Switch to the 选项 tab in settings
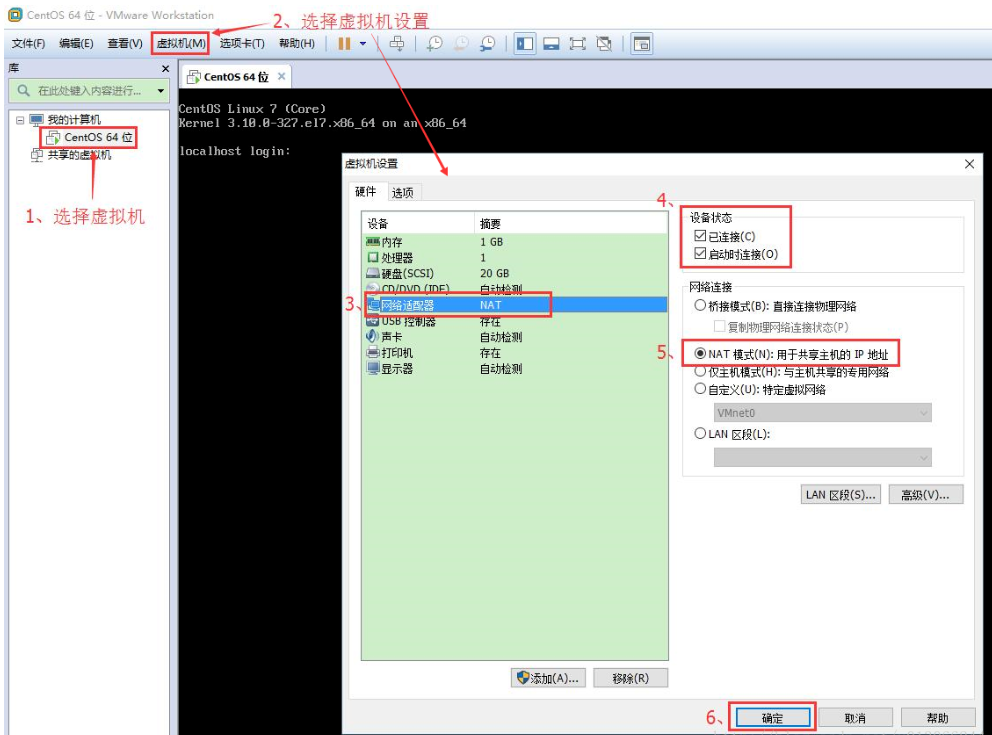Viewport: 992px width, 735px height. pyautogui.click(x=402, y=193)
